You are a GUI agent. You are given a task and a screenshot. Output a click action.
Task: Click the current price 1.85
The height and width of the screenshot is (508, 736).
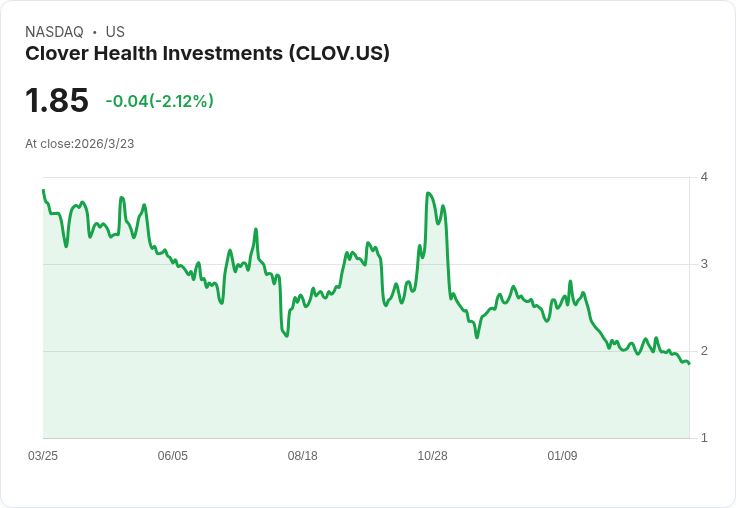[57, 101]
